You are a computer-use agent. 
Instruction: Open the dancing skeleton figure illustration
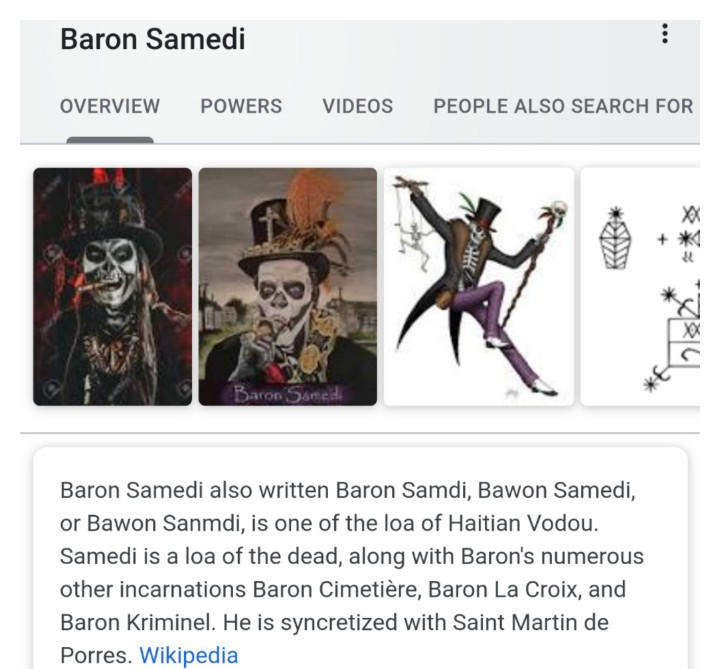[478, 286]
